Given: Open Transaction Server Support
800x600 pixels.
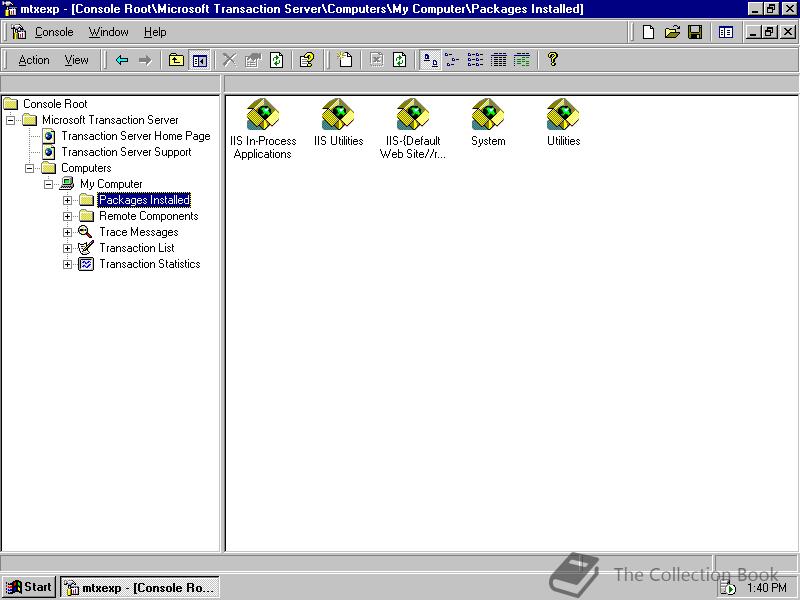Looking at the screenshot, I should coord(126,152).
